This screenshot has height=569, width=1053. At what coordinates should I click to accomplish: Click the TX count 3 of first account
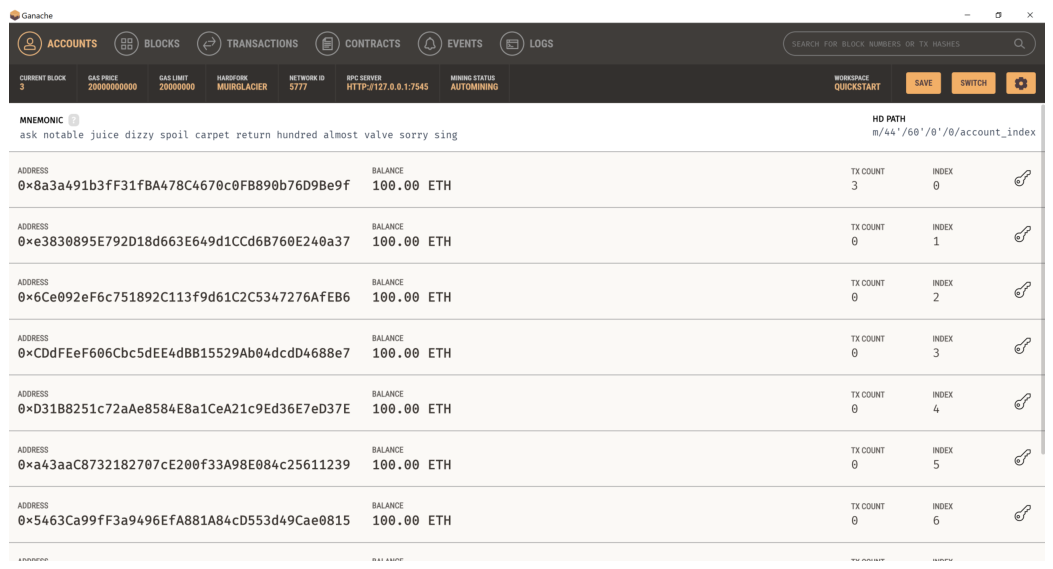[854, 186]
